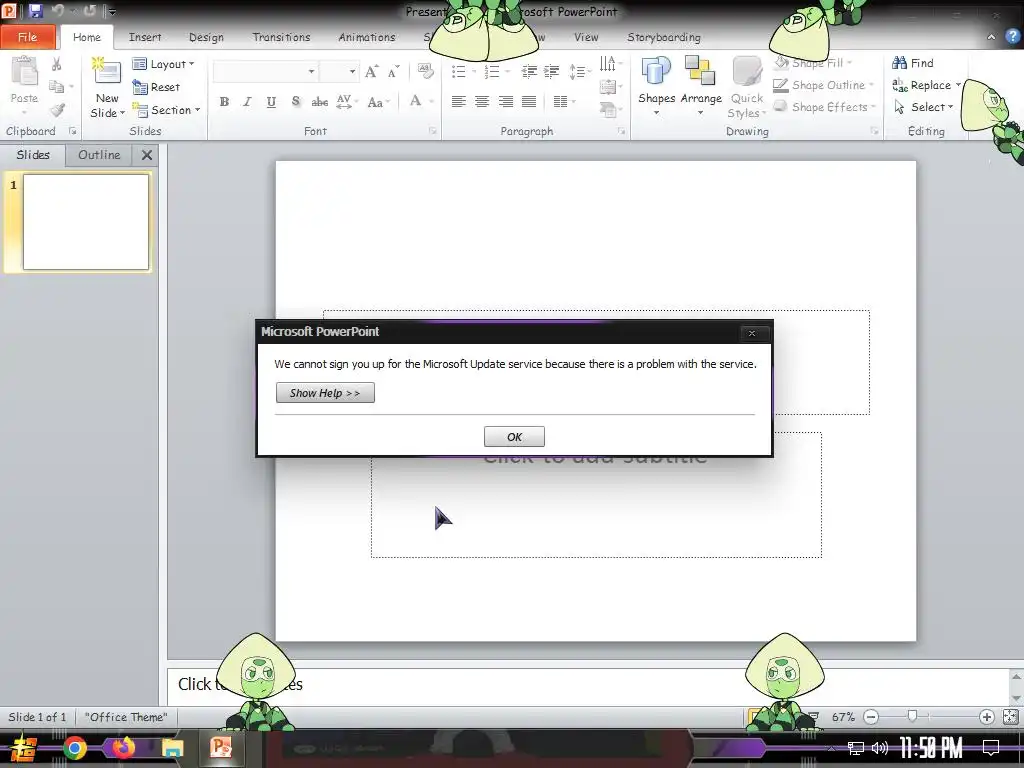Click the Replace button
Viewport: 1024px width, 768px height.
(x=926, y=86)
